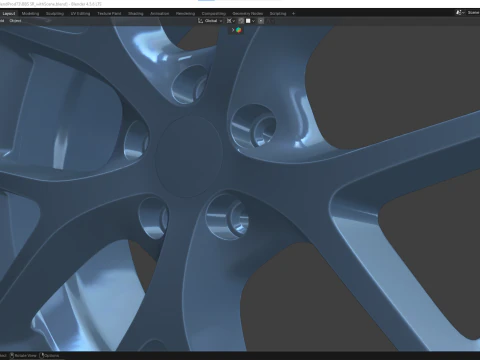Open the Sculpting workspace tab
Viewport: 480px width, 360px height.
(55, 14)
